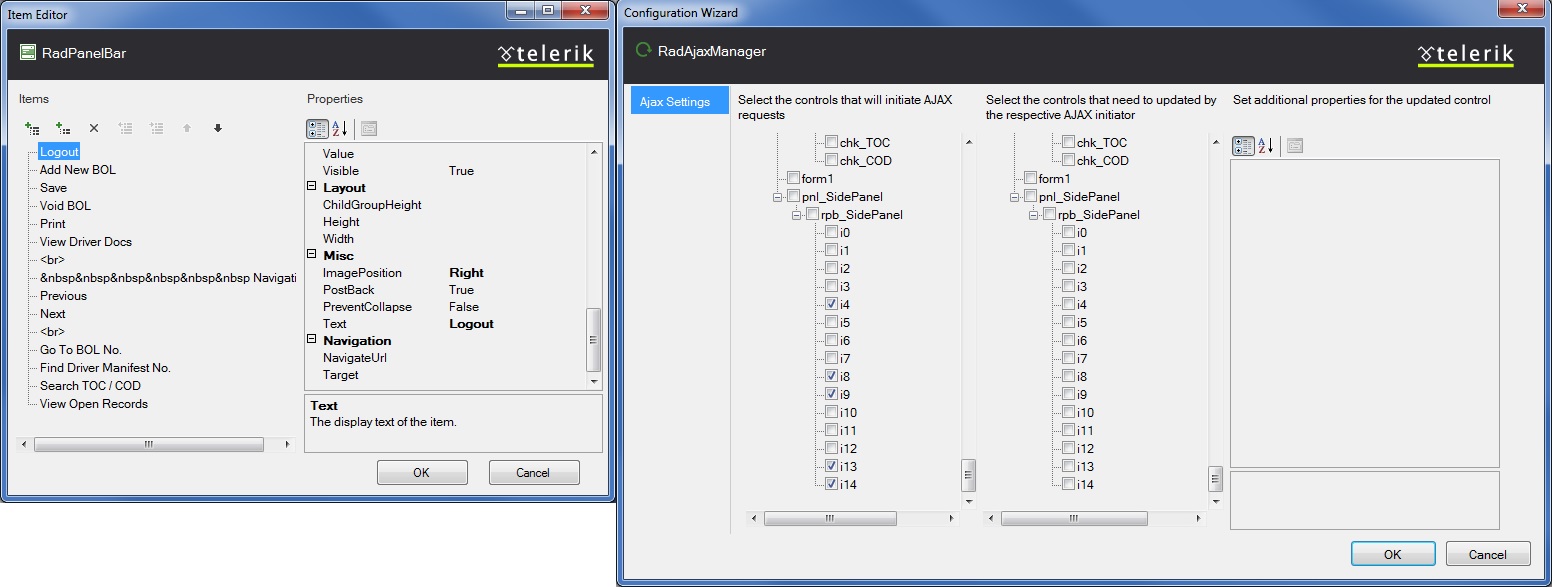The image size is (1554, 587).
Task: Click the Promote item icon in Items toolbar
Action: point(125,128)
